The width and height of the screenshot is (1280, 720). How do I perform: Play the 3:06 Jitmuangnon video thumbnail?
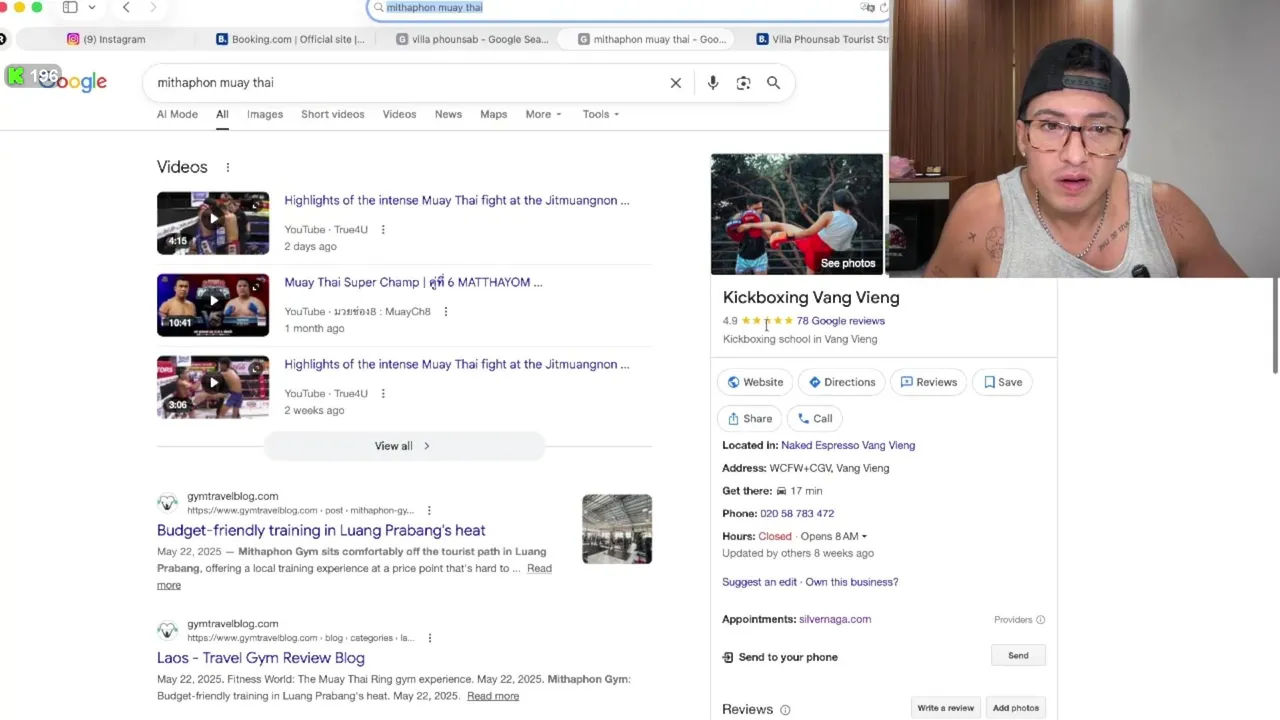pos(213,386)
